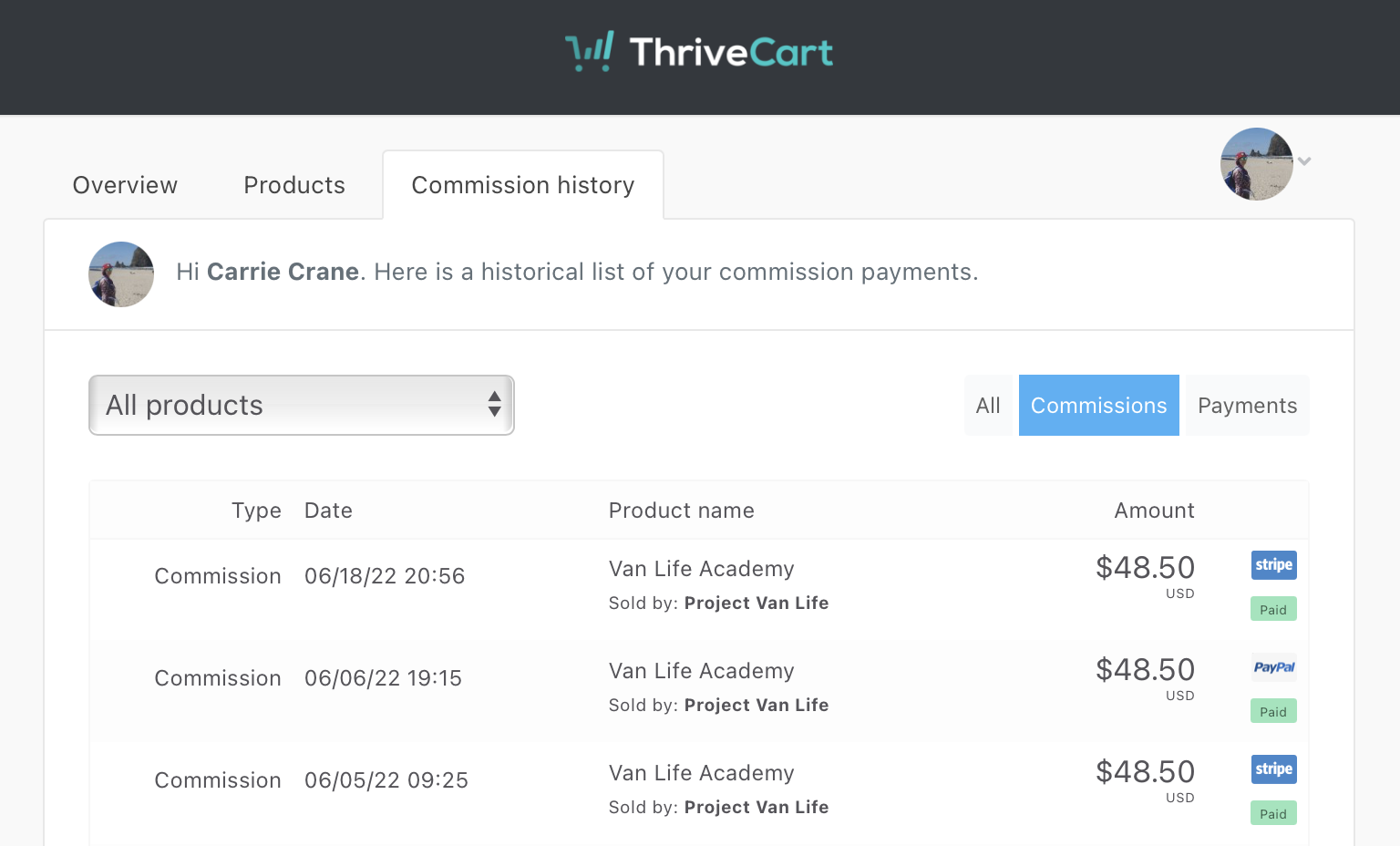Open the All products dropdown
Screen dimensions: 1400x846
[302, 405]
